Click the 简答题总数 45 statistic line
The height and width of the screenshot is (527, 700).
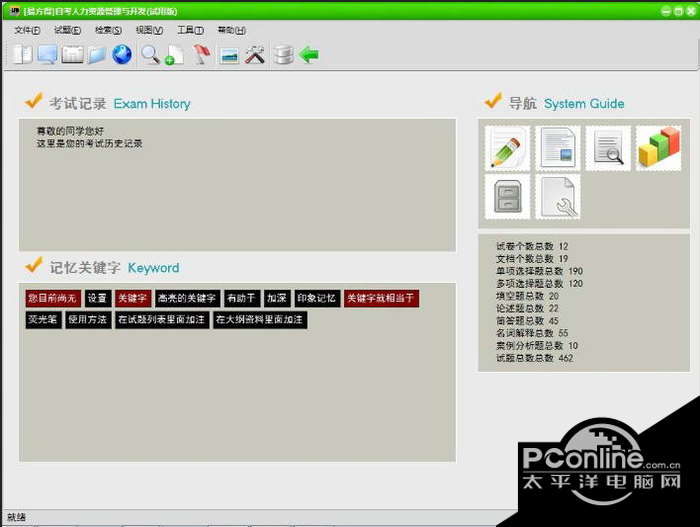pyautogui.click(x=527, y=321)
